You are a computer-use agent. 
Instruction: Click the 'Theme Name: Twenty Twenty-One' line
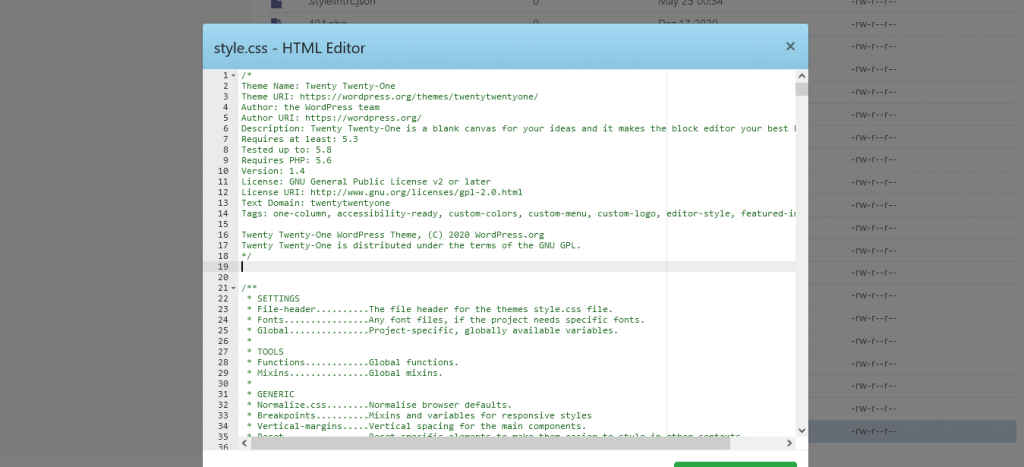(x=318, y=86)
